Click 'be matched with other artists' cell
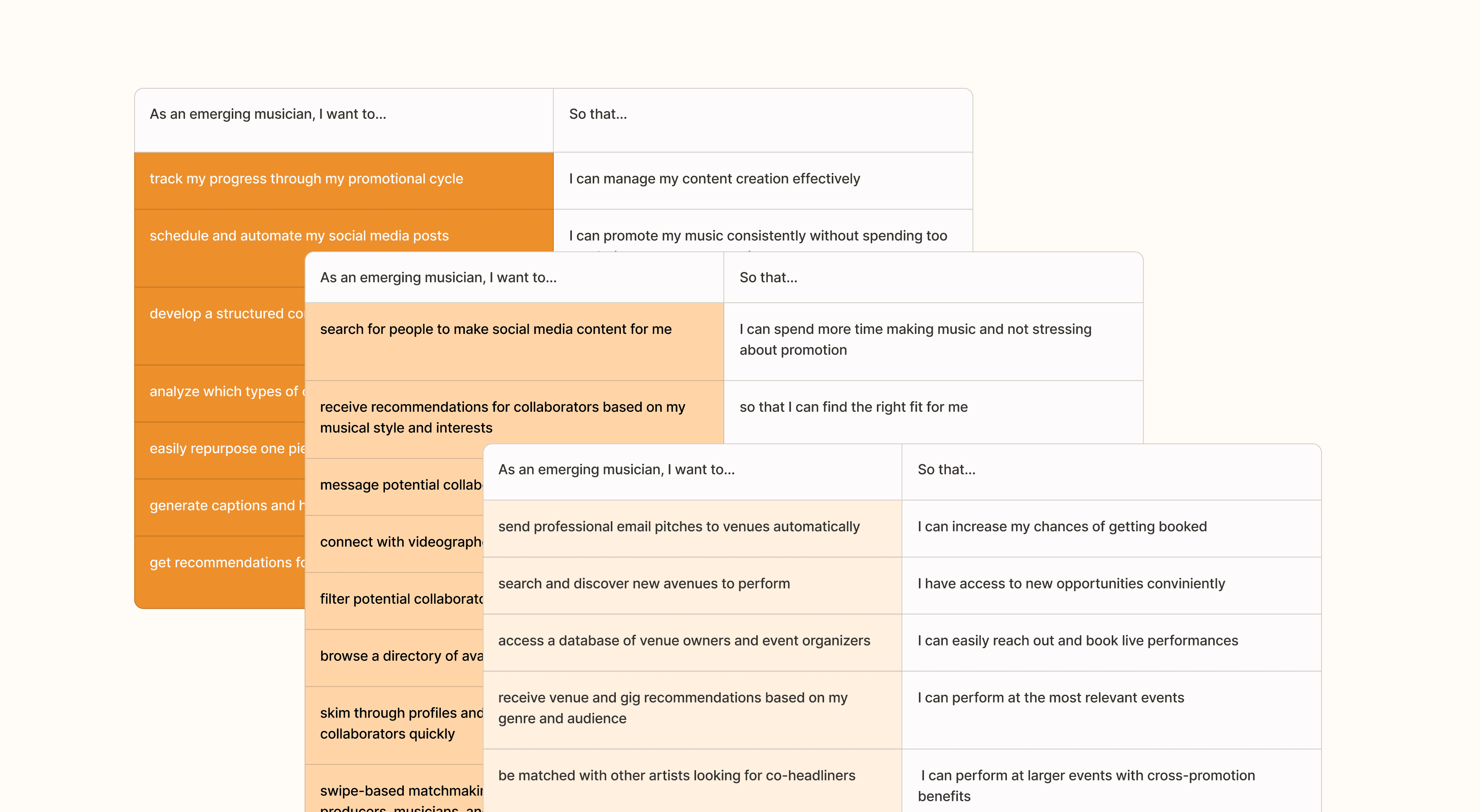Viewport: 1480px width, 812px height. [692, 780]
